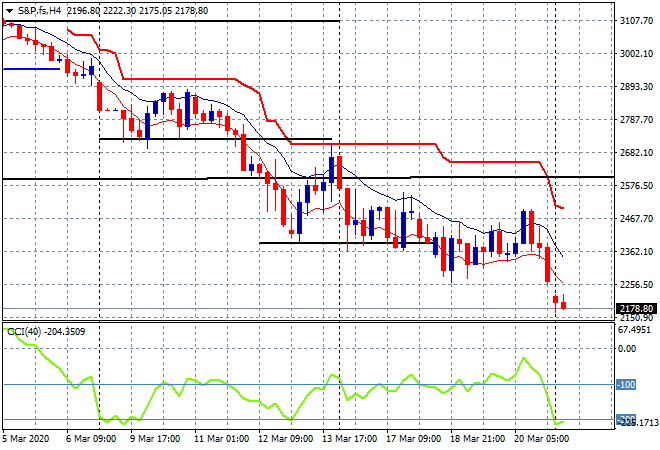The height and width of the screenshot is (450, 660).
Task: Select the S&P.fs,H4 chart title text
Action: pos(39,11)
